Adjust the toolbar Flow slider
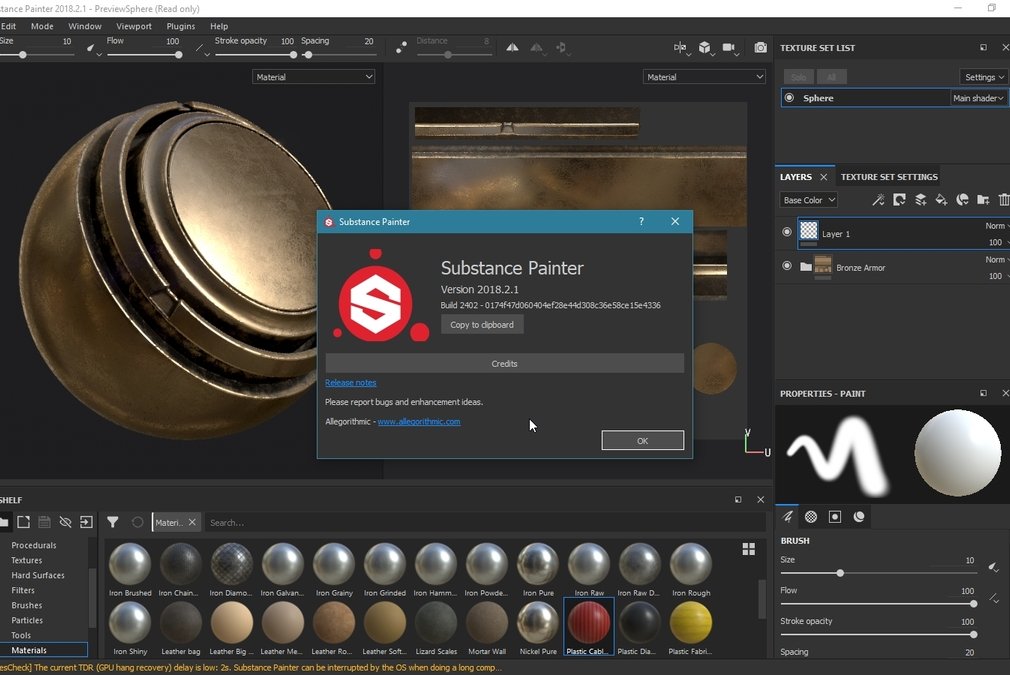The height and width of the screenshot is (675, 1010). [x=144, y=55]
